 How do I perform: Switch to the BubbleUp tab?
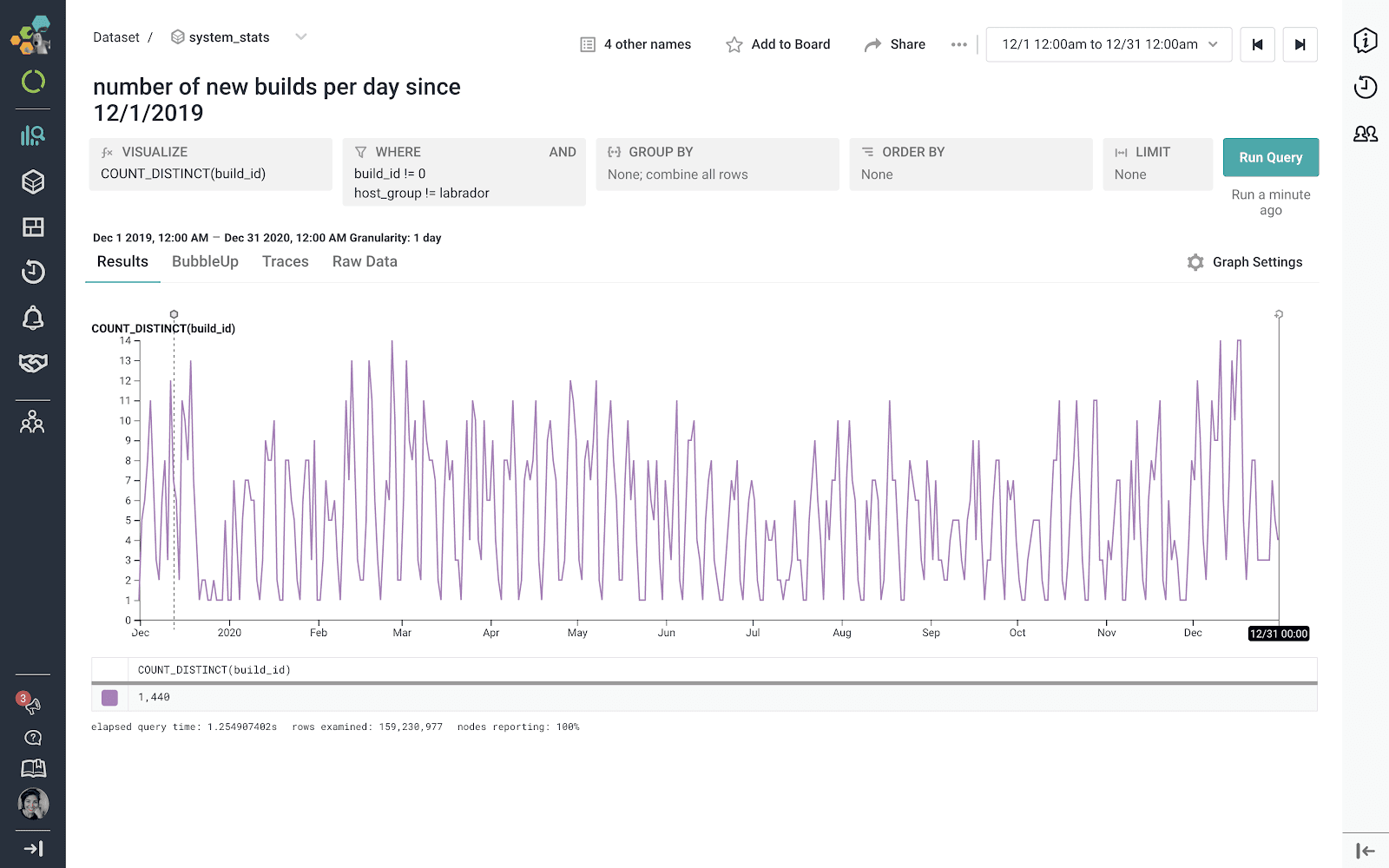pyautogui.click(x=205, y=261)
